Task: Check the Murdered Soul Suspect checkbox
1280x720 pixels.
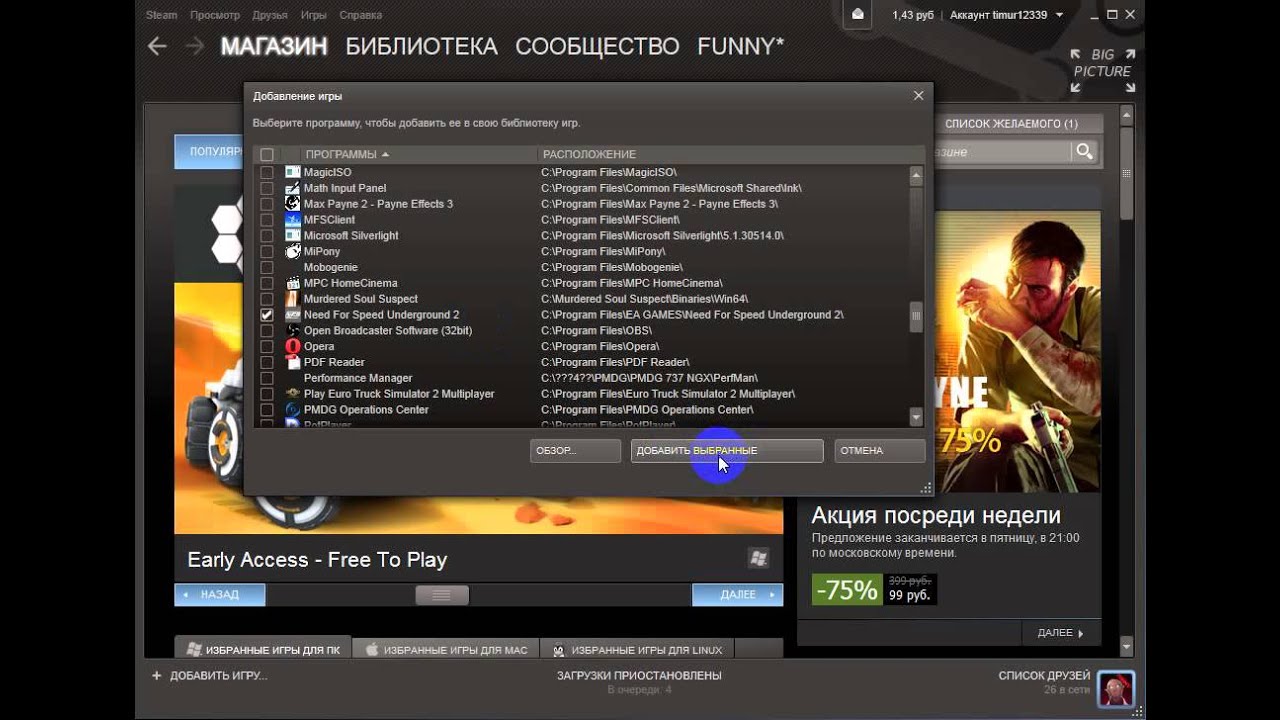Action: pos(267,299)
